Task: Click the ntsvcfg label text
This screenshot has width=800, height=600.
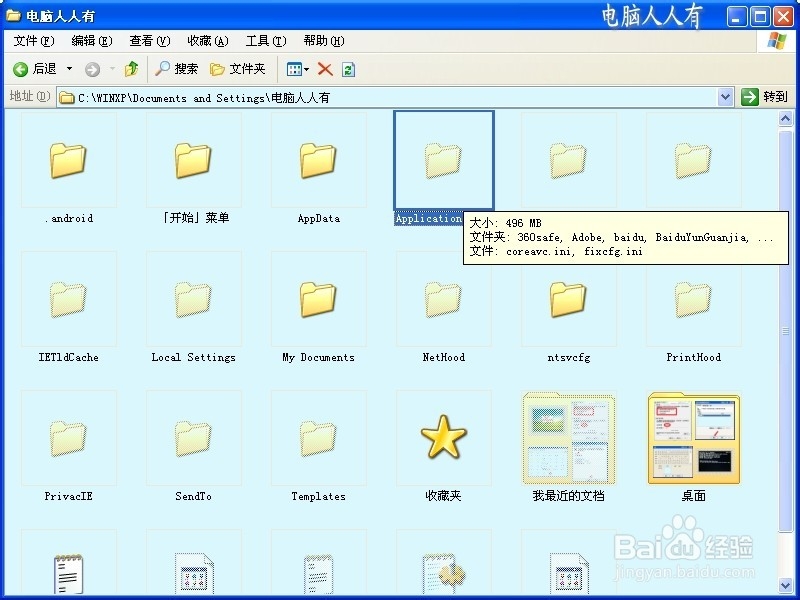Action: [x=568, y=357]
